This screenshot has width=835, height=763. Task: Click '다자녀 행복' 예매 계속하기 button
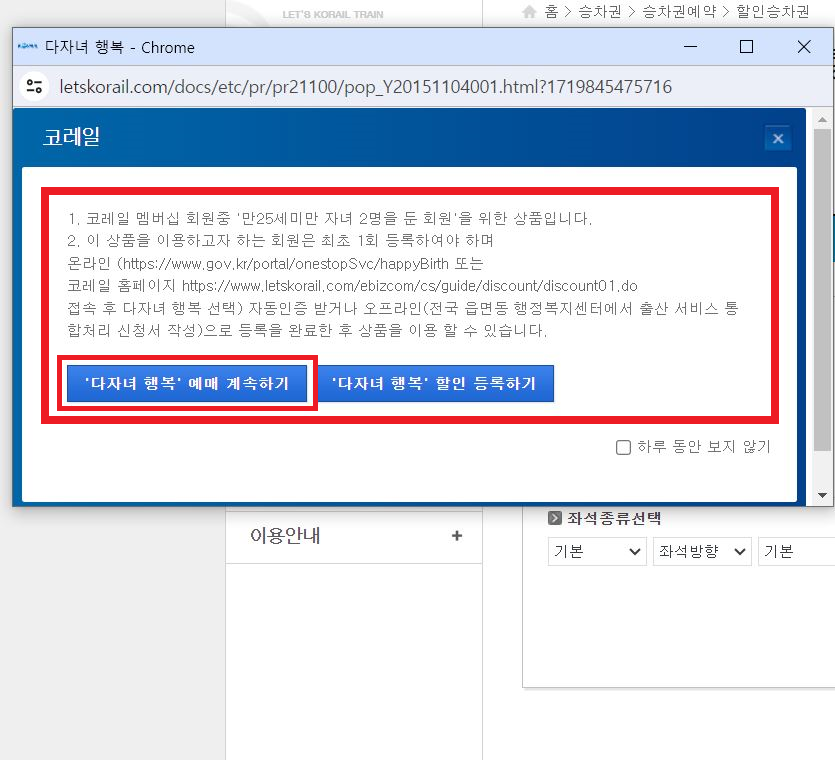point(186,383)
